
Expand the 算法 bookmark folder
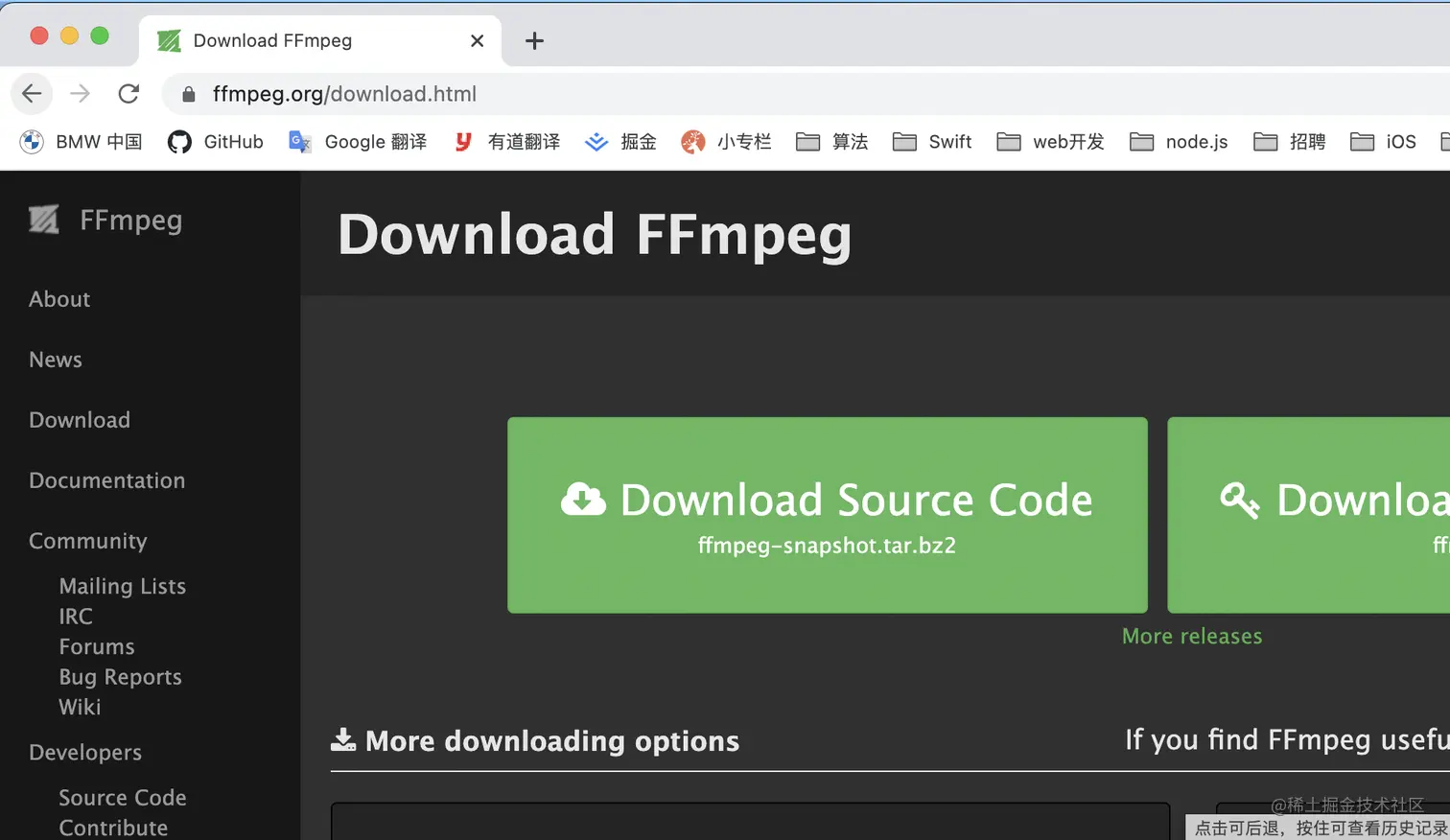(832, 142)
